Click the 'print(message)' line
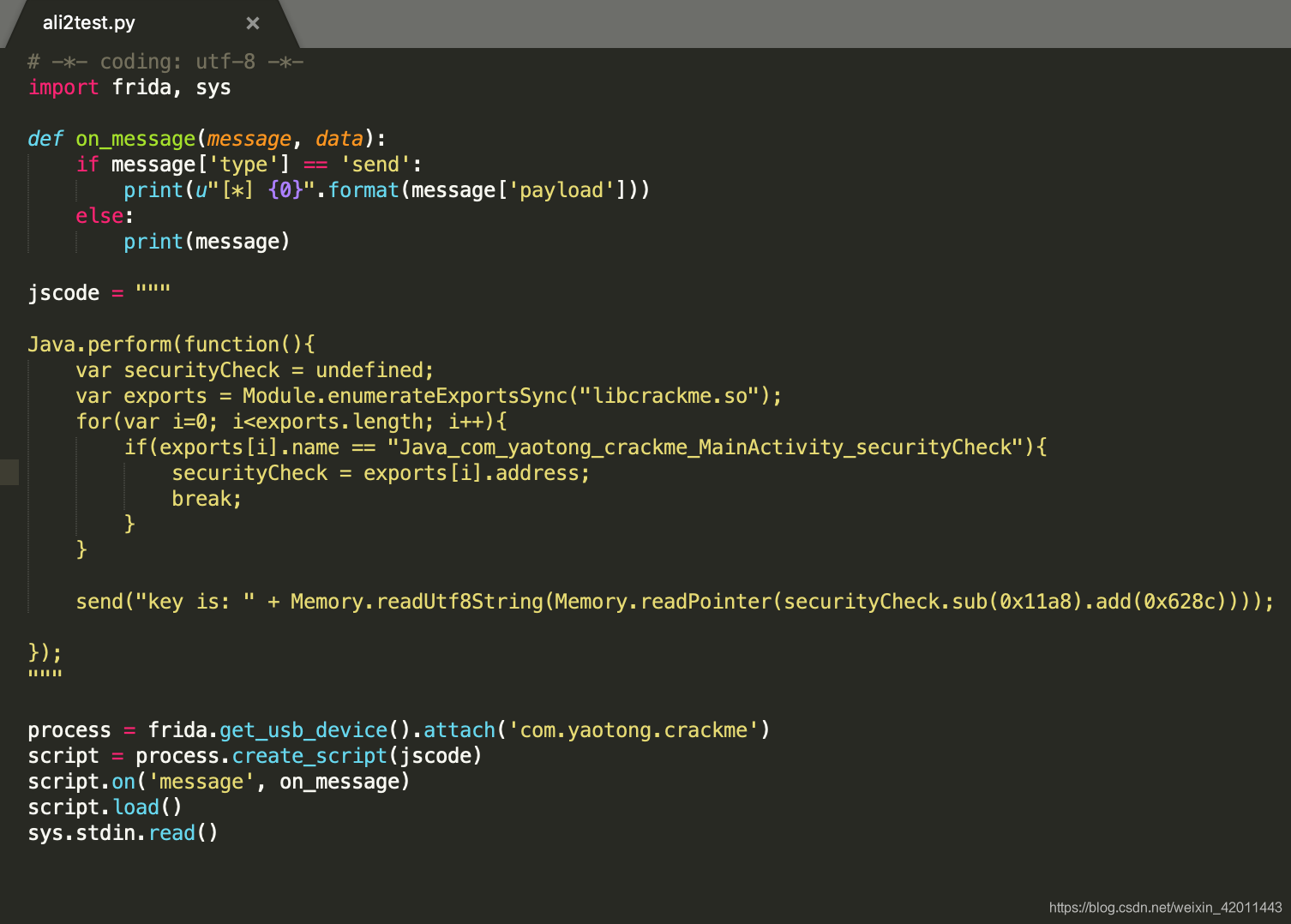1291x924 pixels. click(207, 242)
